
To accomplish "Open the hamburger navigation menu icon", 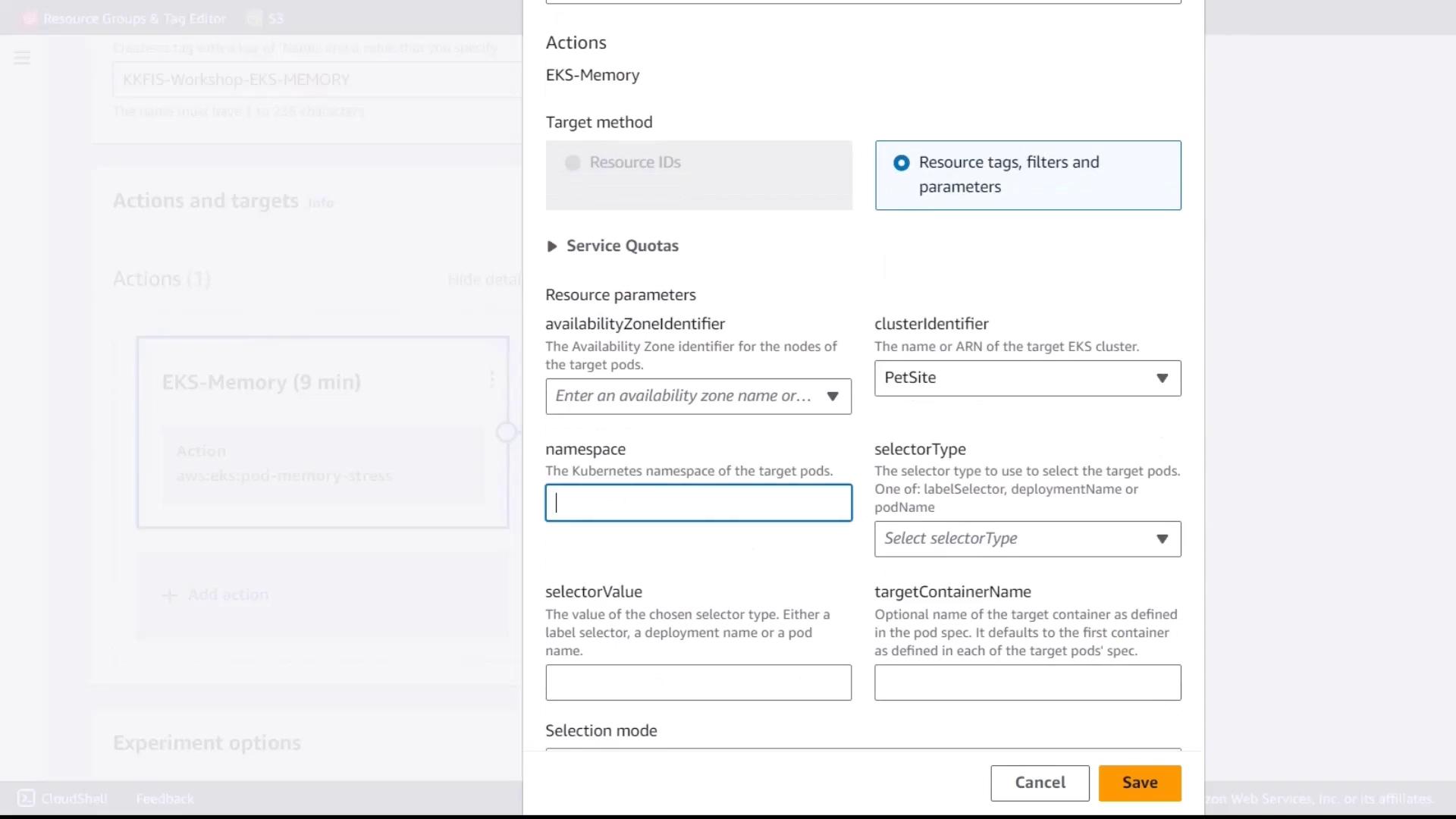I will (22, 58).
